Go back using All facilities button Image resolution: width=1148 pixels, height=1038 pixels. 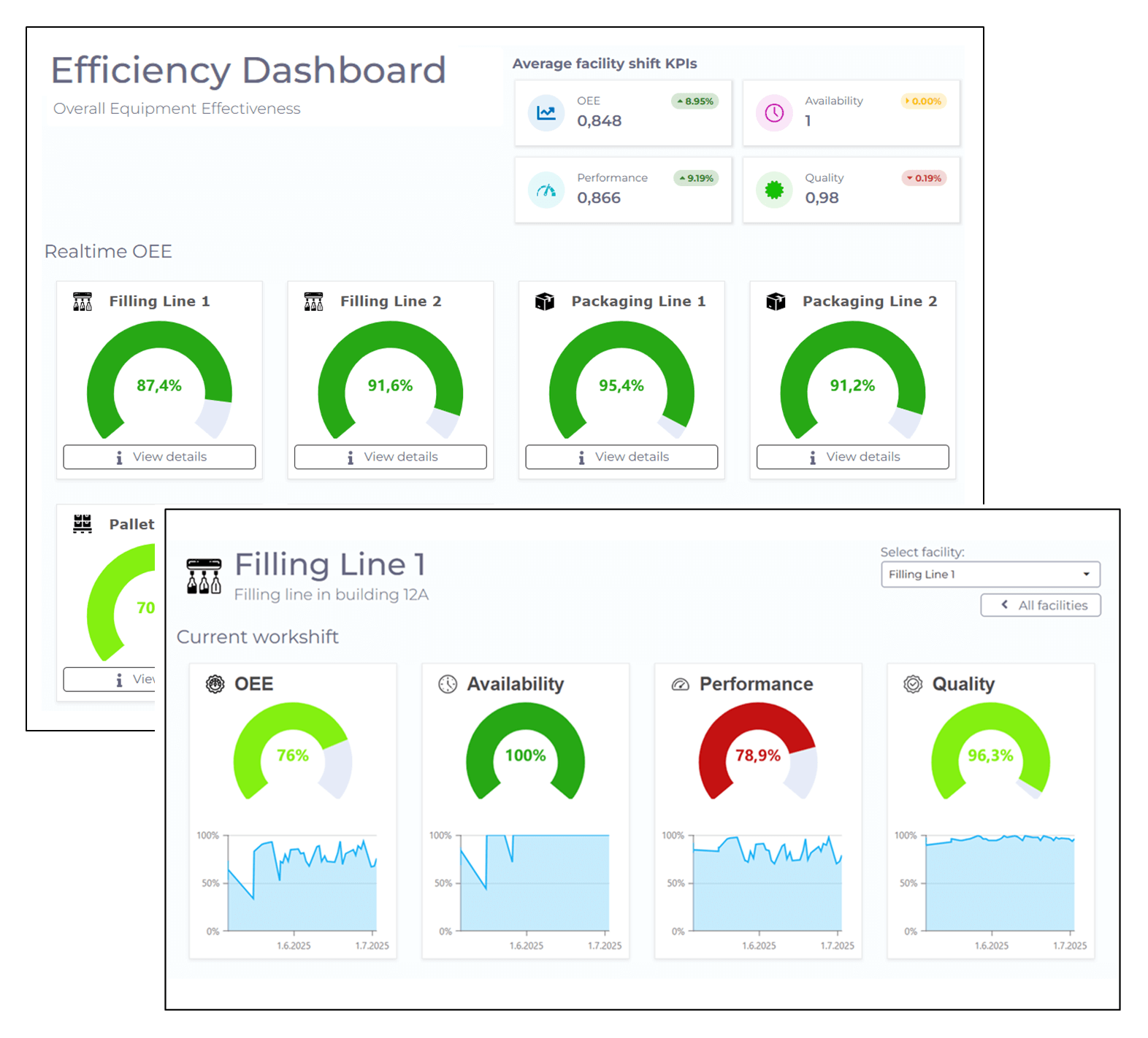coord(1040,605)
